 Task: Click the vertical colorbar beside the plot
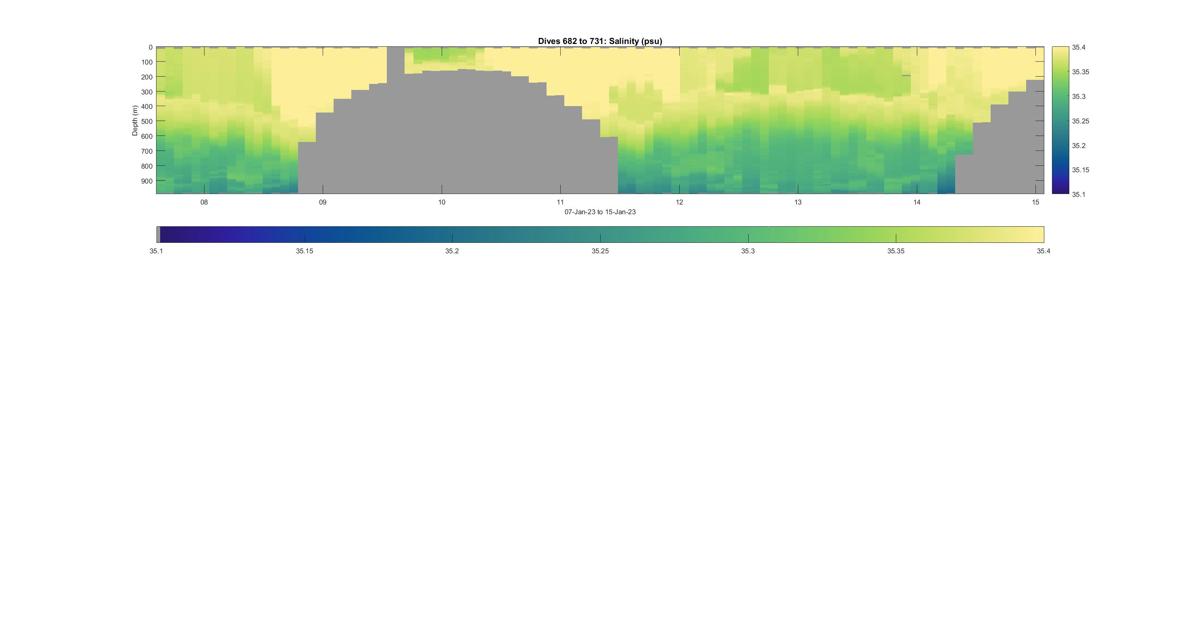click(x=1060, y=120)
